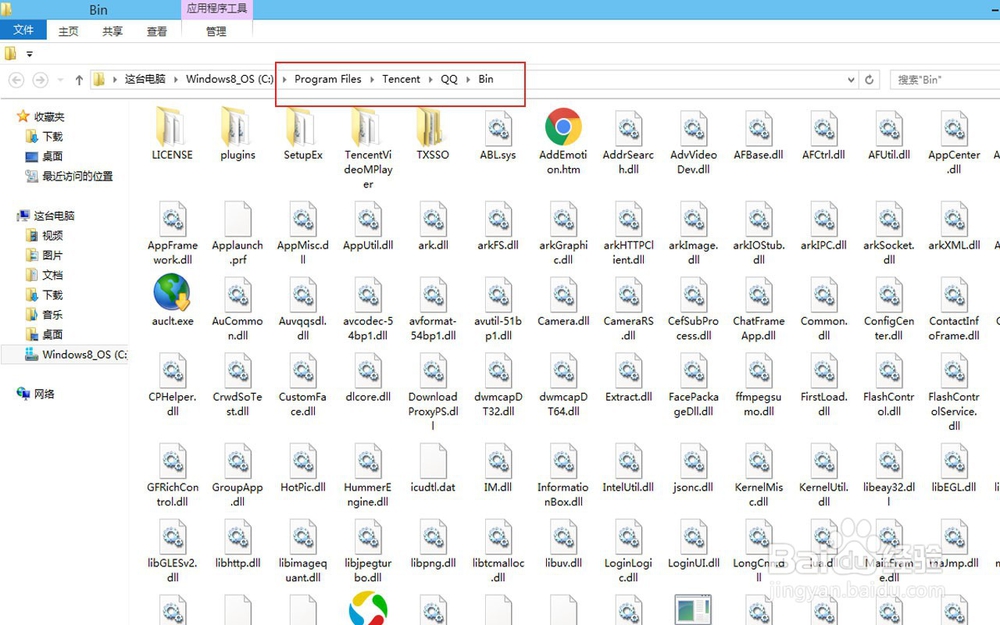1000x625 pixels.
Task: Open the 查看 ribbon tab
Action: click(x=157, y=31)
